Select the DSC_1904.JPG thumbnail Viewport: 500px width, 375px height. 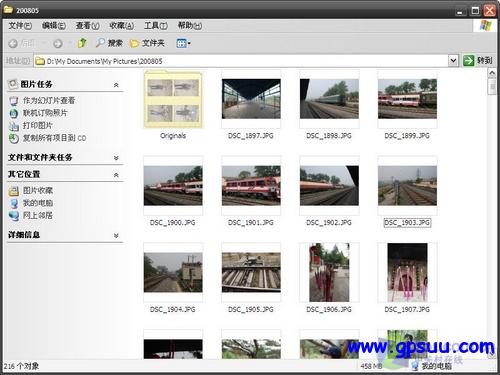point(173,272)
